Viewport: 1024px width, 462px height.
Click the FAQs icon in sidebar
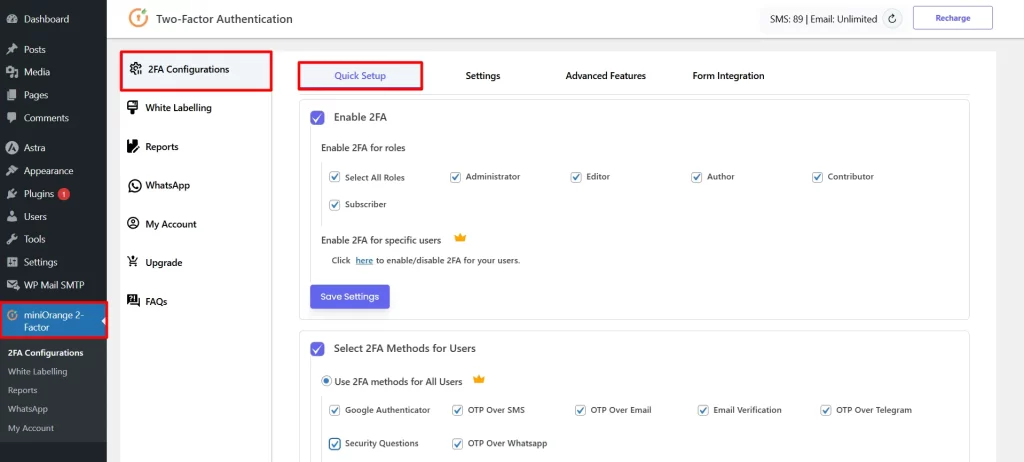point(135,301)
